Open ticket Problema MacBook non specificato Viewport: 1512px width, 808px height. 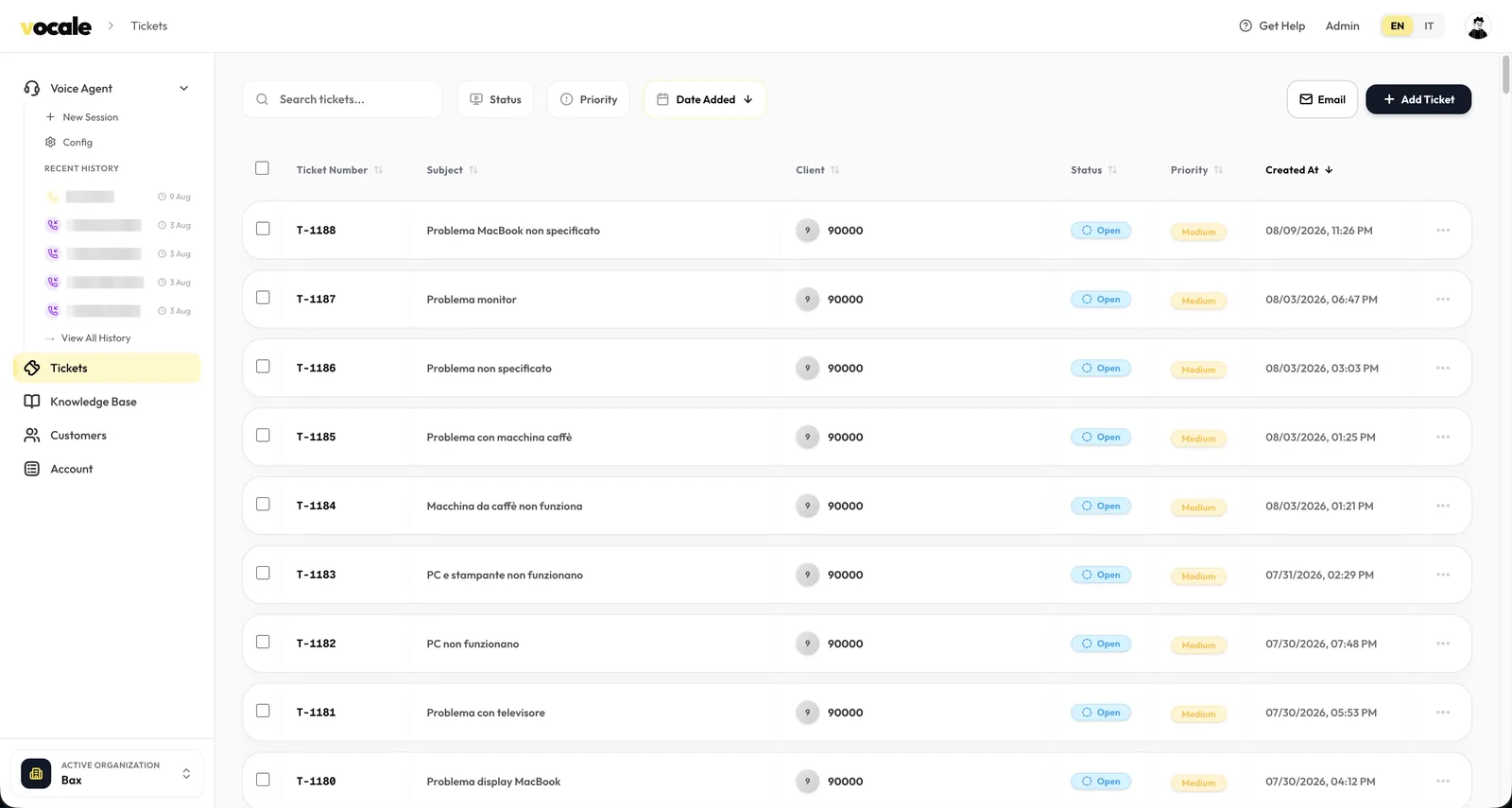(x=513, y=231)
